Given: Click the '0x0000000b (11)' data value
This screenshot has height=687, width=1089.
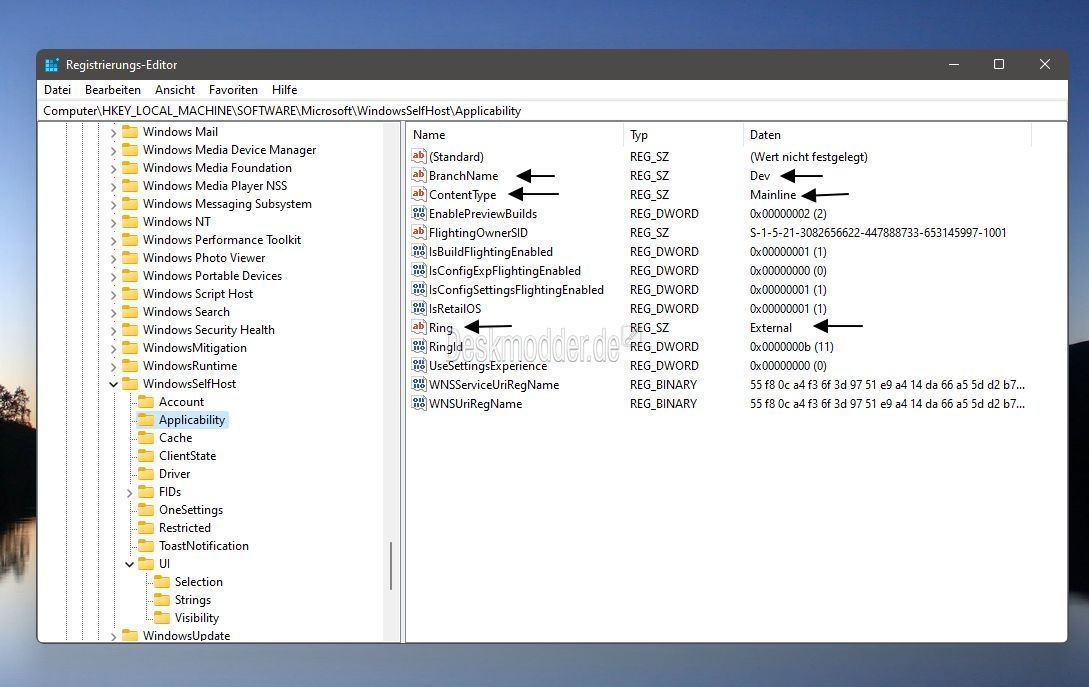Looking at the screenshot, I should (x=792, y=346).
